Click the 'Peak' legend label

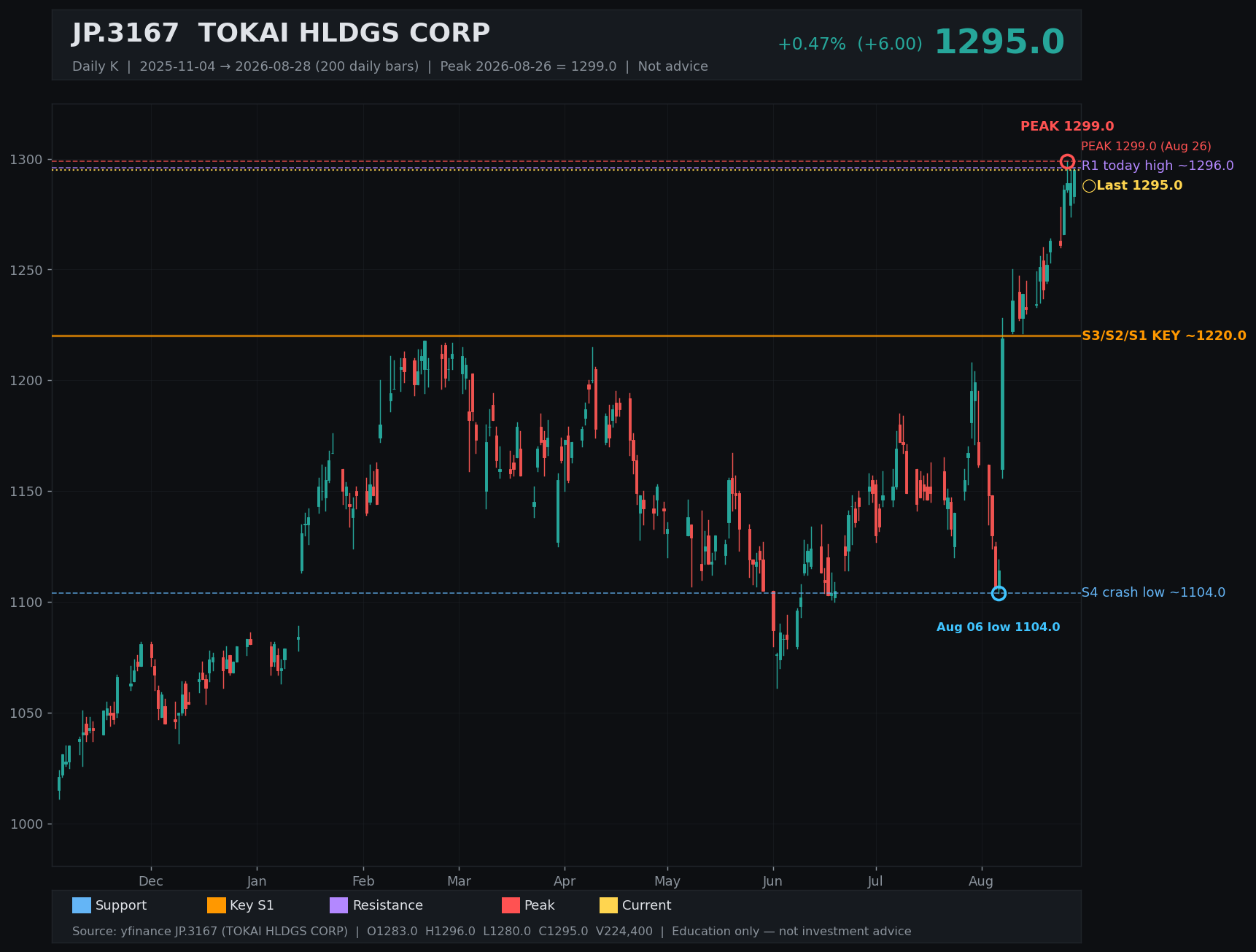tap(540, 905)
